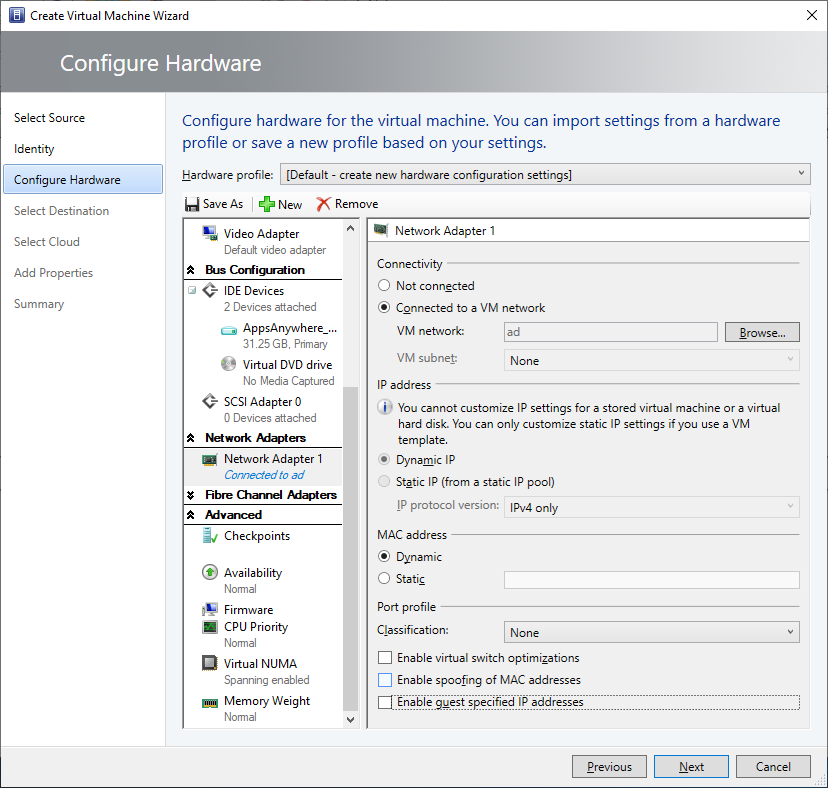The width and height of the screenshot is (828, 788).
Task: Enable spoofing of MAC addresses checkbox
Action: tap(385, 680)
